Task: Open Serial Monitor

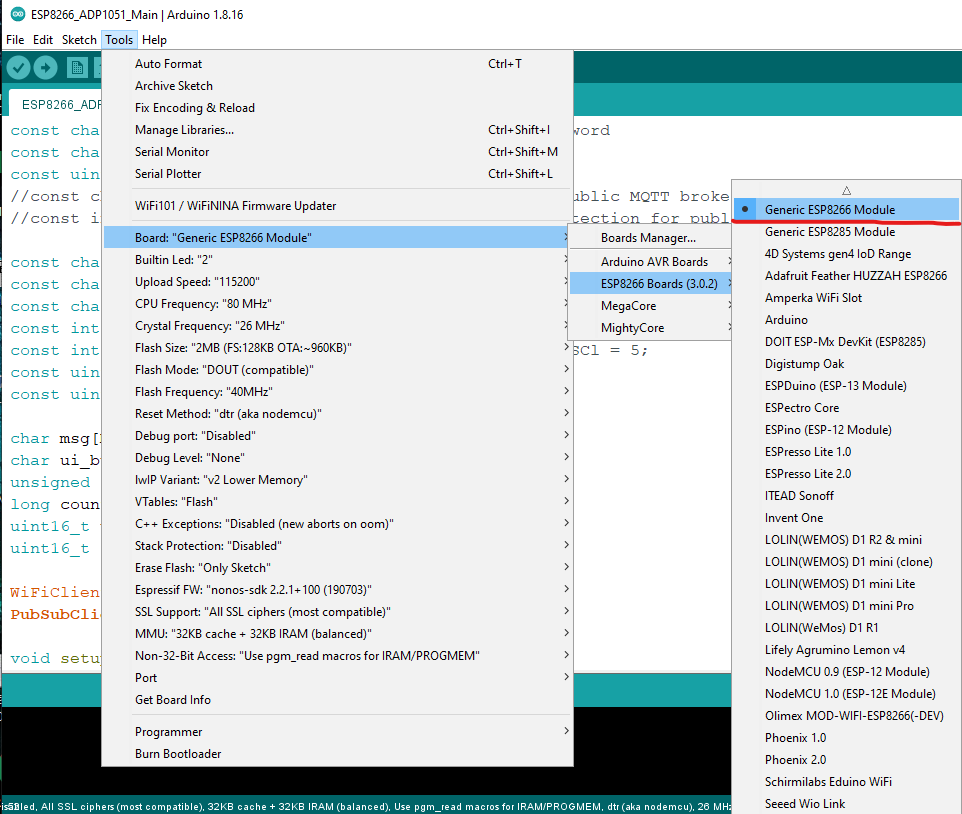Action: [x=339, y=152]
